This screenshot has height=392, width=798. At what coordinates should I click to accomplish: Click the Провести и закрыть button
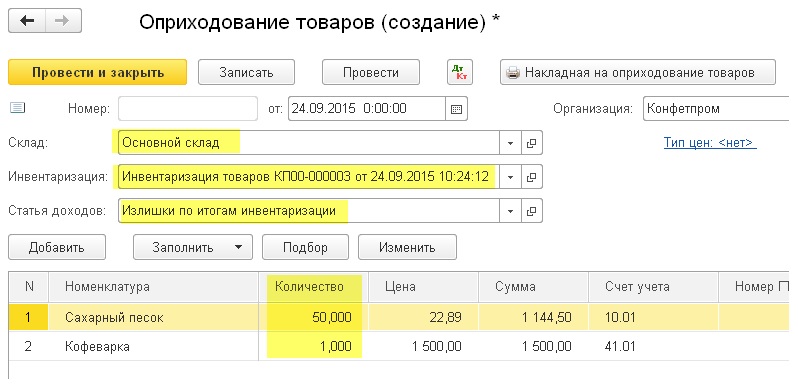click(98, 72)
